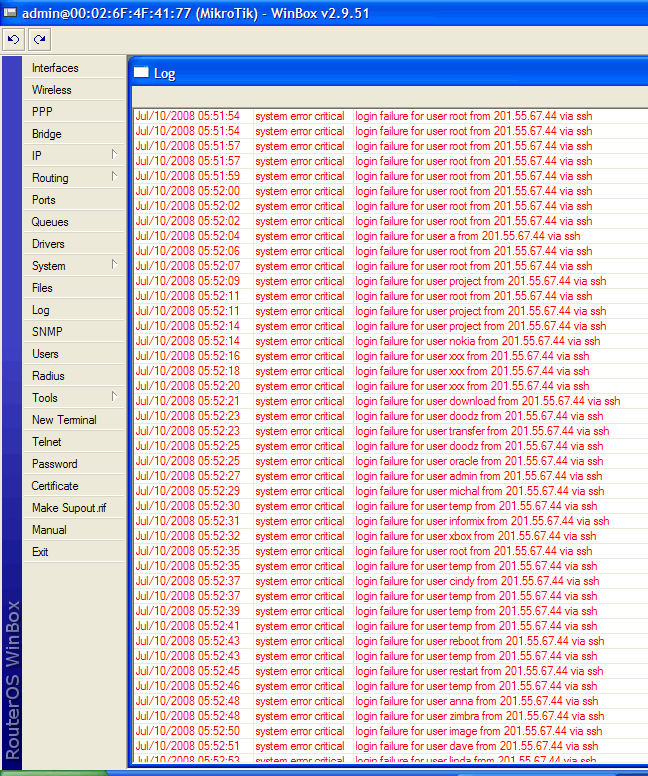The image size is (648, 776).
Task: Open Users from the sidebar
Action: pos(74,354)
